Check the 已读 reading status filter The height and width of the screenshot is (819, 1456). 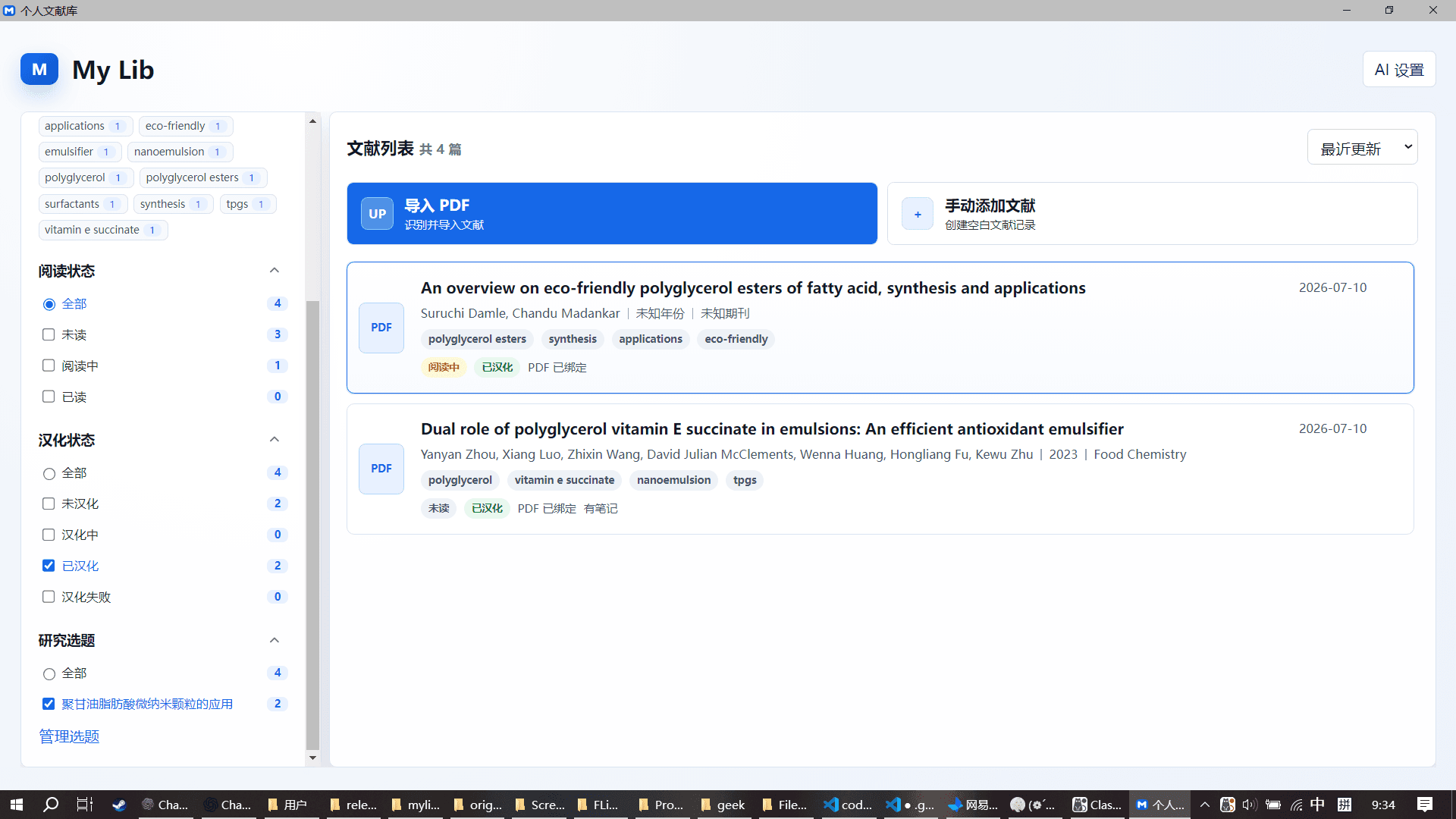tap(49, 397)
